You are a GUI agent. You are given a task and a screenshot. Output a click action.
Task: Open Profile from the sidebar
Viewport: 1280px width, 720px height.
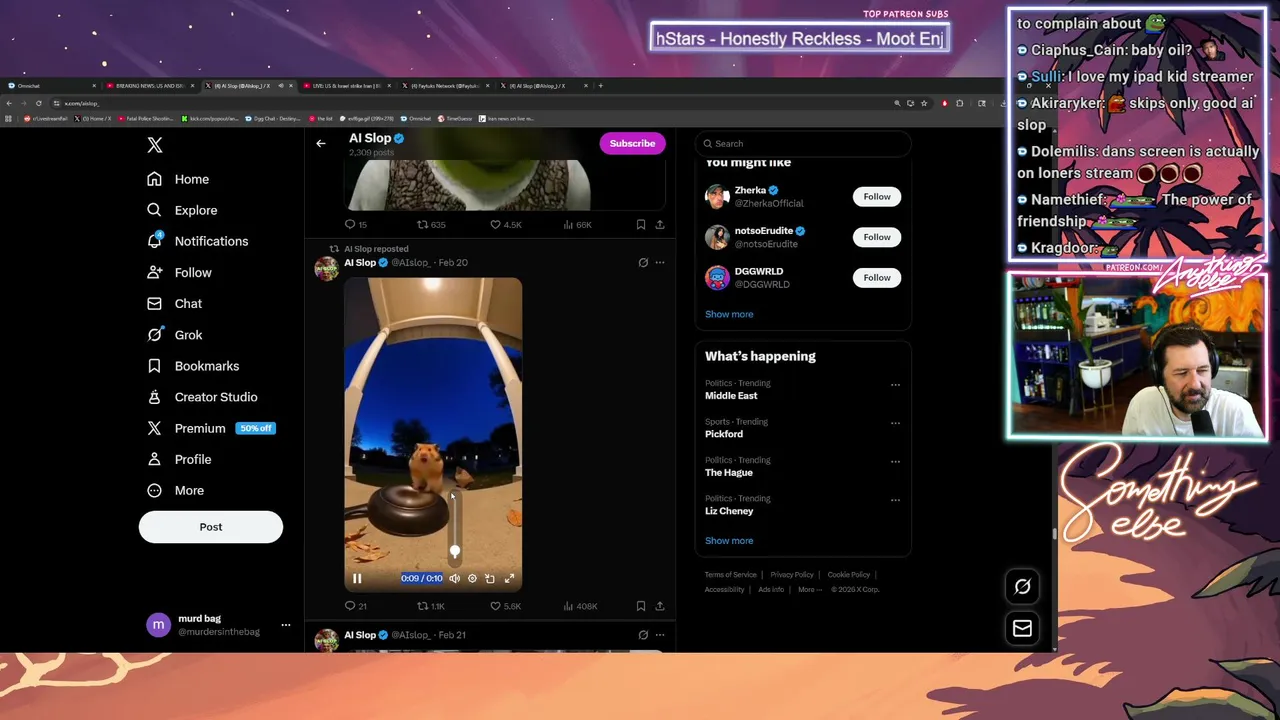pos(179,459)
